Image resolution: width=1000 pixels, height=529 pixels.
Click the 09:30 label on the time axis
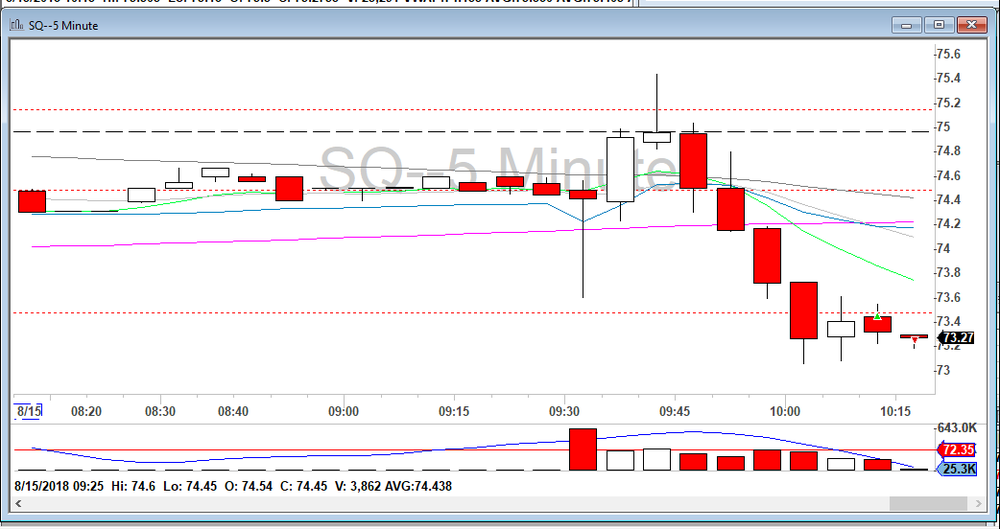(x=564, y=411)
